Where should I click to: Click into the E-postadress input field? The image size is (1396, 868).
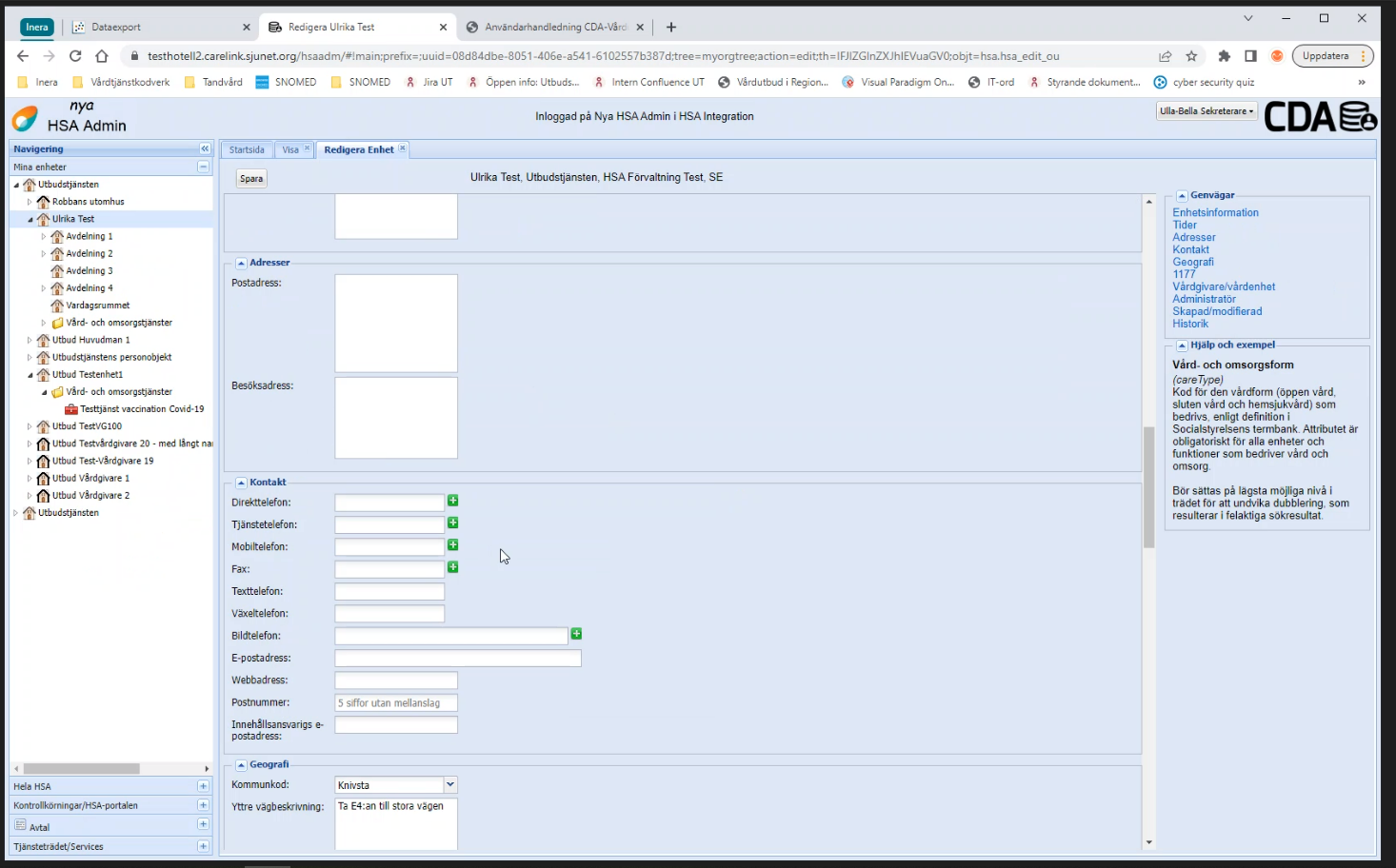[x=457, y=659]
